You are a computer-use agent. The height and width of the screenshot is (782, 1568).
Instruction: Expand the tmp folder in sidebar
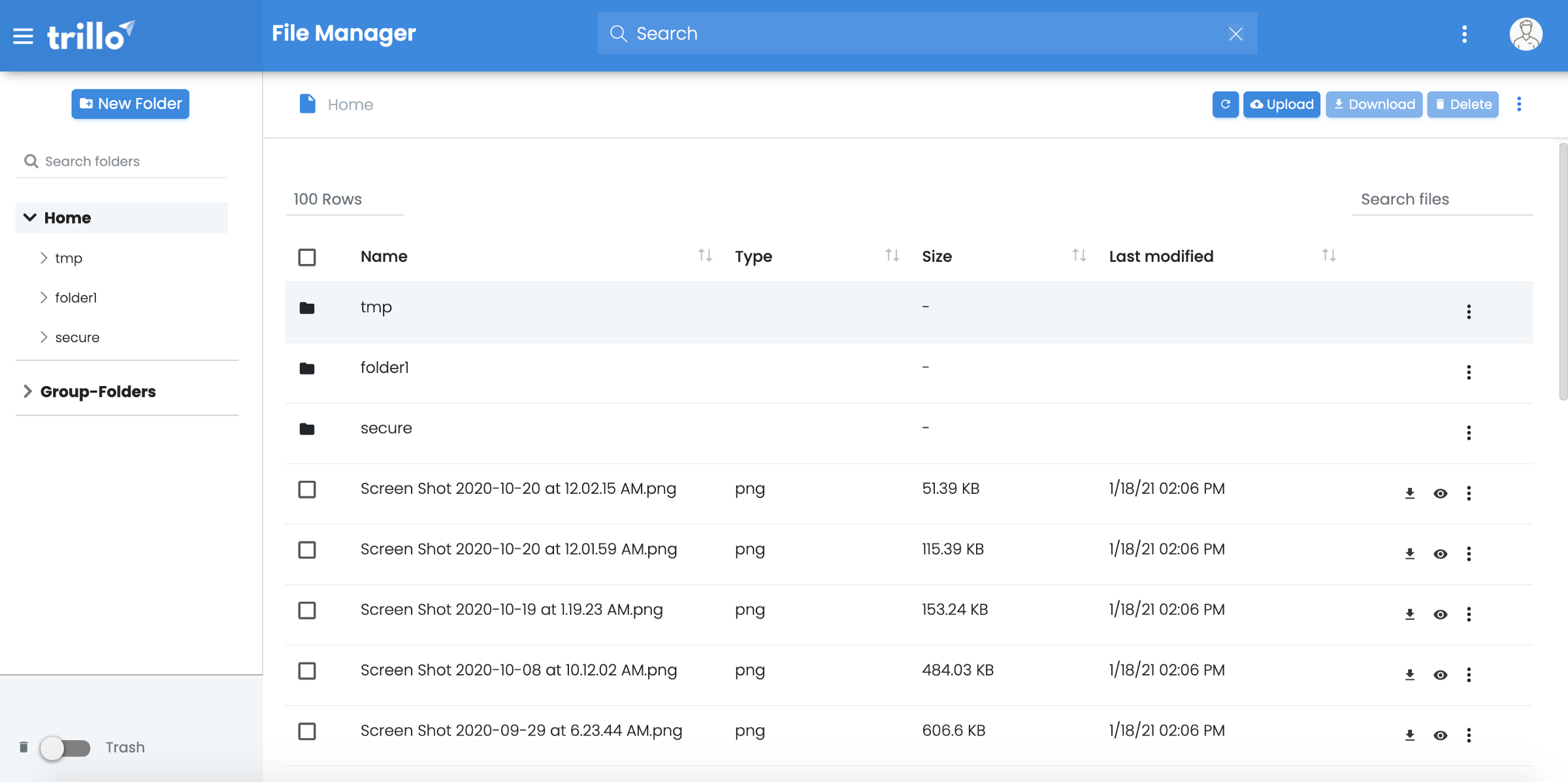coord(43,257)
